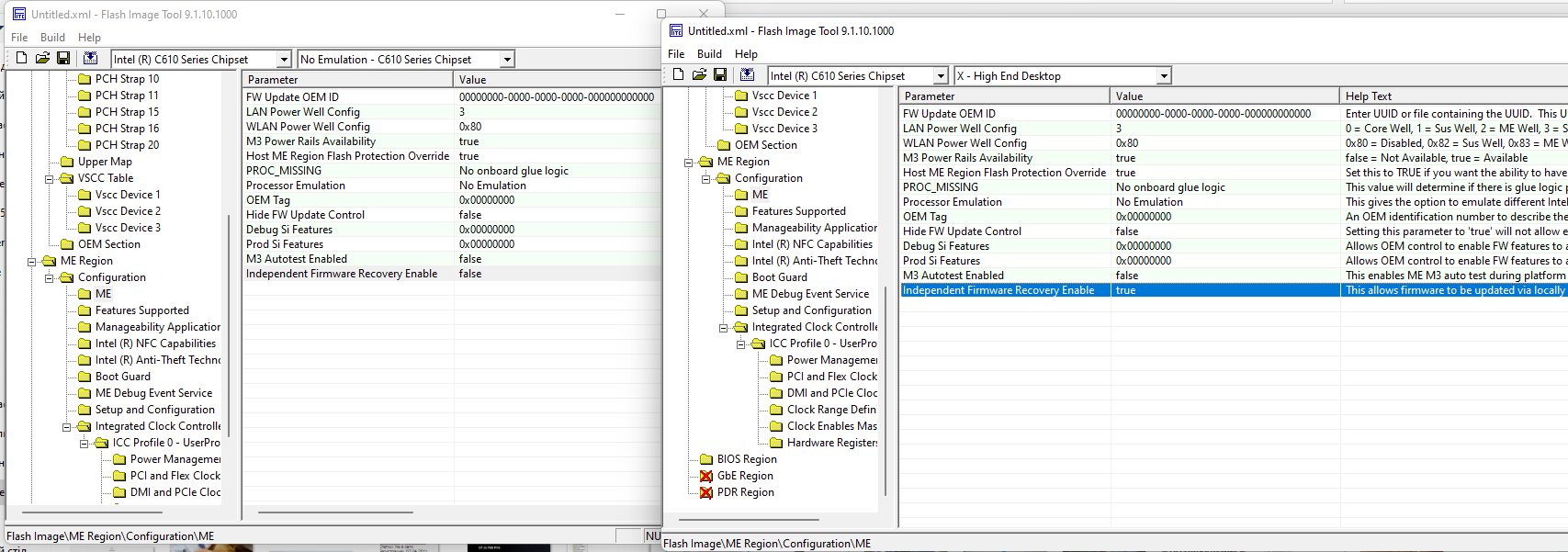Click Value column header in left window

pyautogui.click(x=558, y=80)
